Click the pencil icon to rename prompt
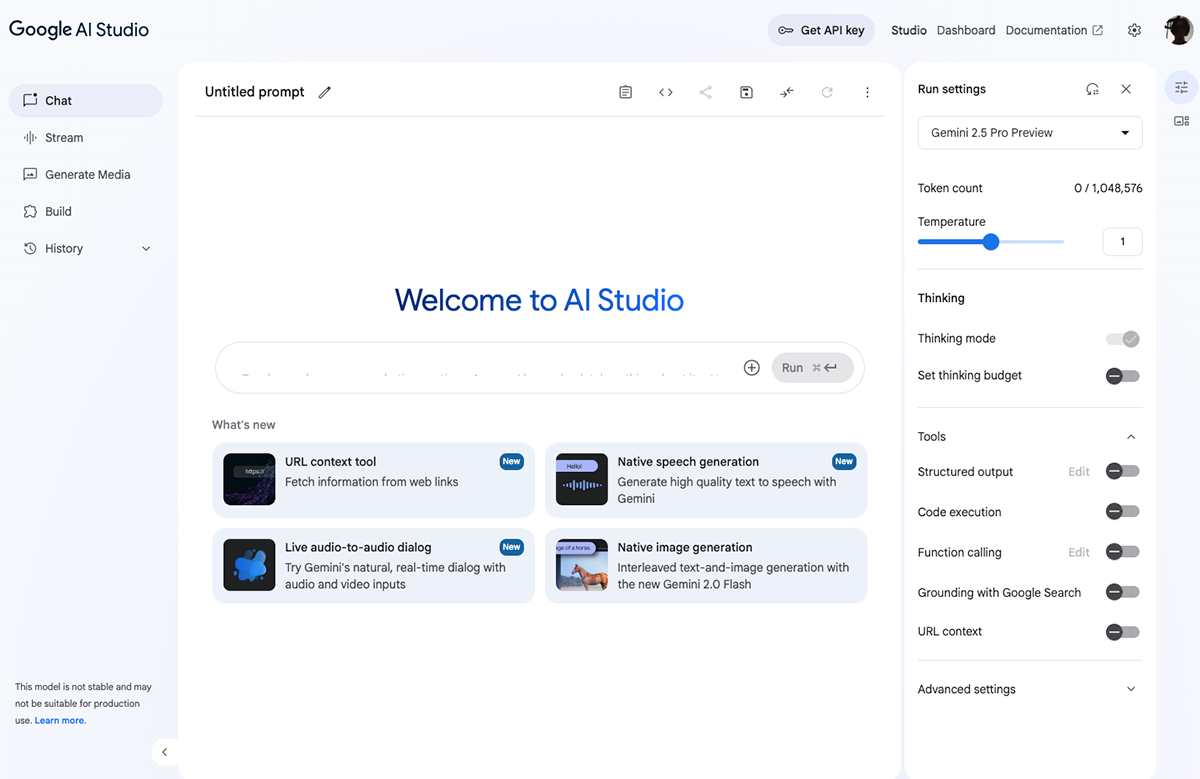The image size is (1200, 779). [324, 92]
